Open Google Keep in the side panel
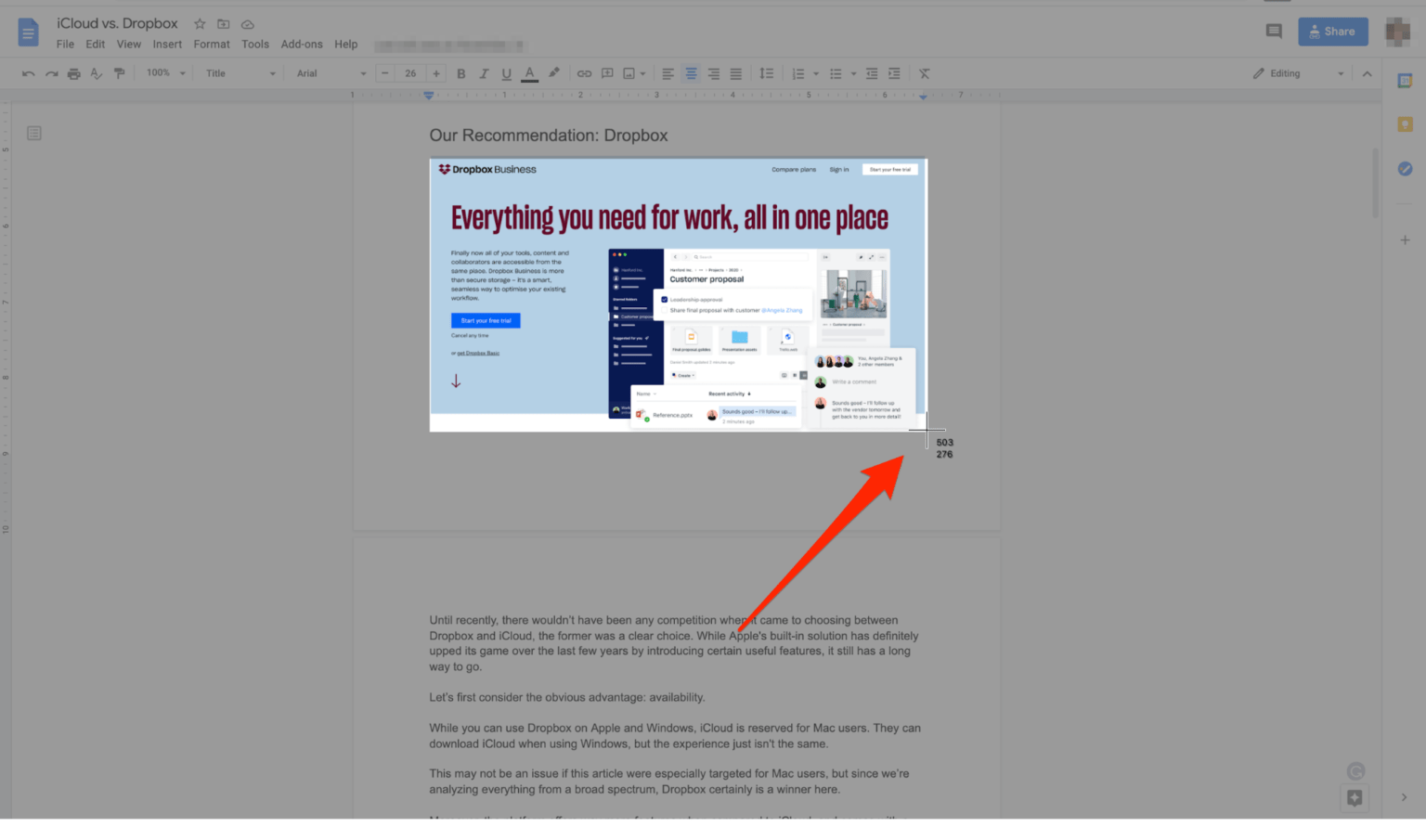The height and width of the screenshot is (840, 1426). (1405, 123)
